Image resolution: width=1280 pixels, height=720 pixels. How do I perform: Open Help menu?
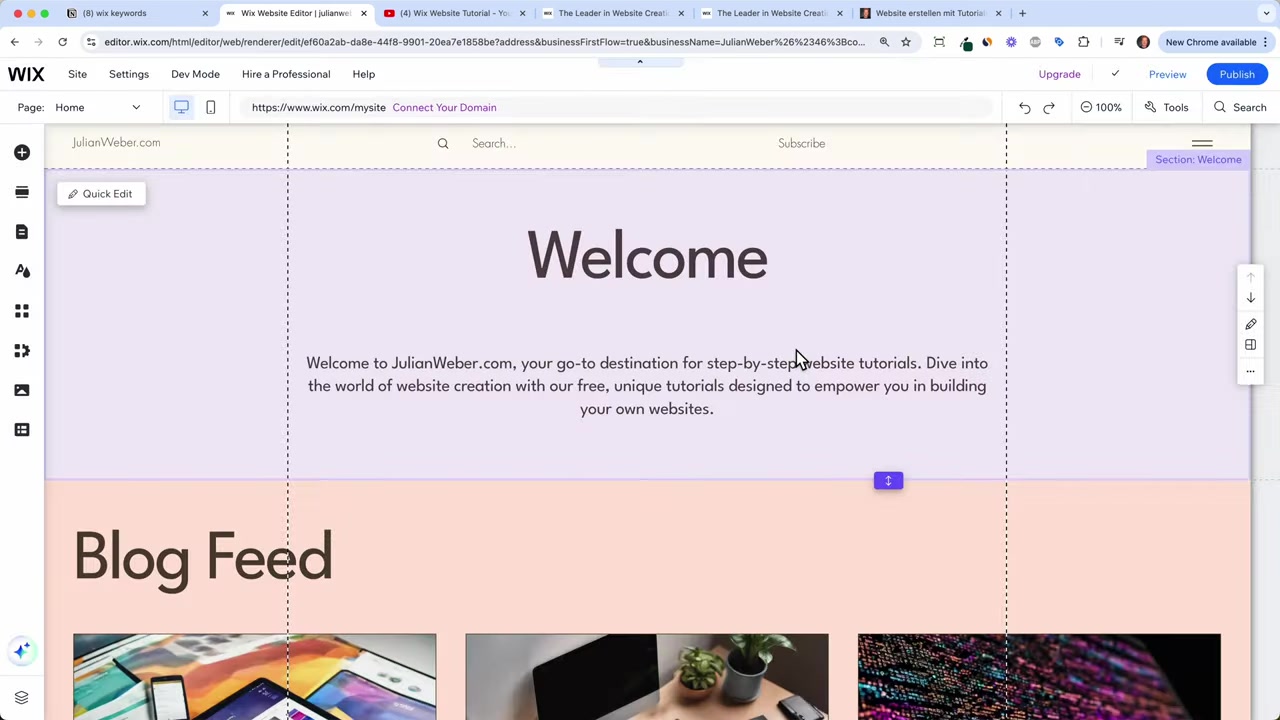(x=364, y=74)
